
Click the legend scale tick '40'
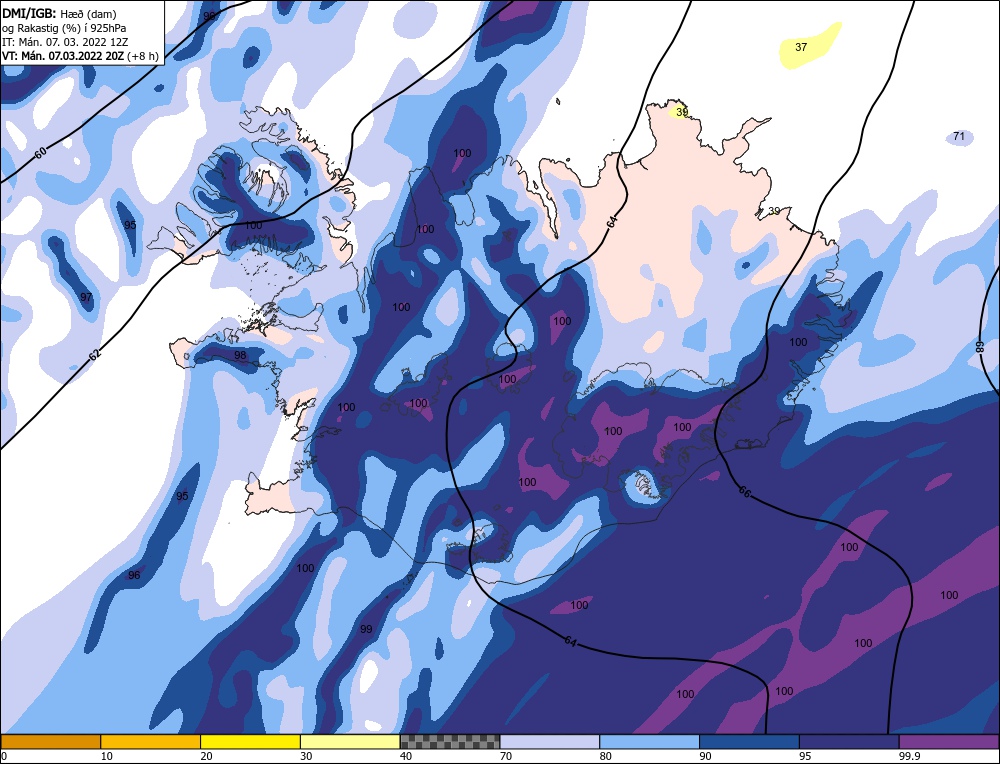coord(406,756)
